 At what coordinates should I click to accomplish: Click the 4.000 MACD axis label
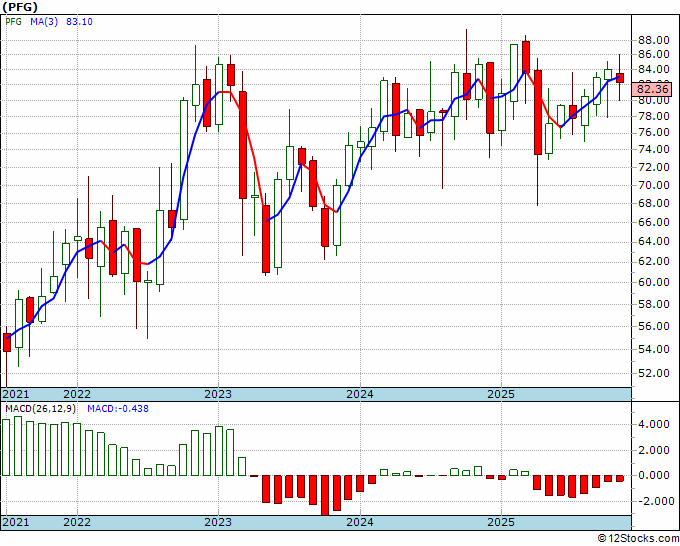tap(654, 424)
